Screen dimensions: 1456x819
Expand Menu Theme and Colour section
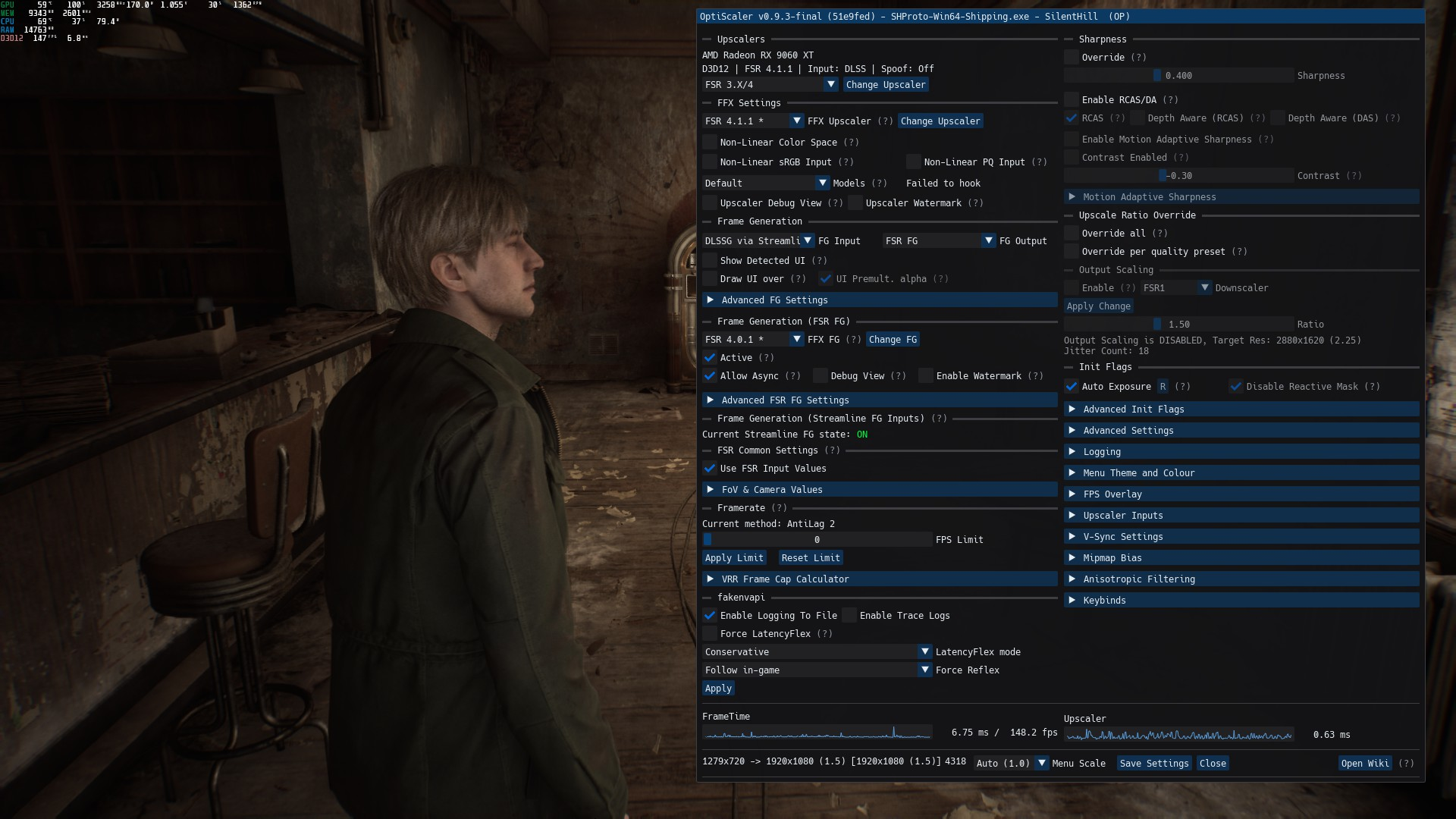click(1241, 473)
